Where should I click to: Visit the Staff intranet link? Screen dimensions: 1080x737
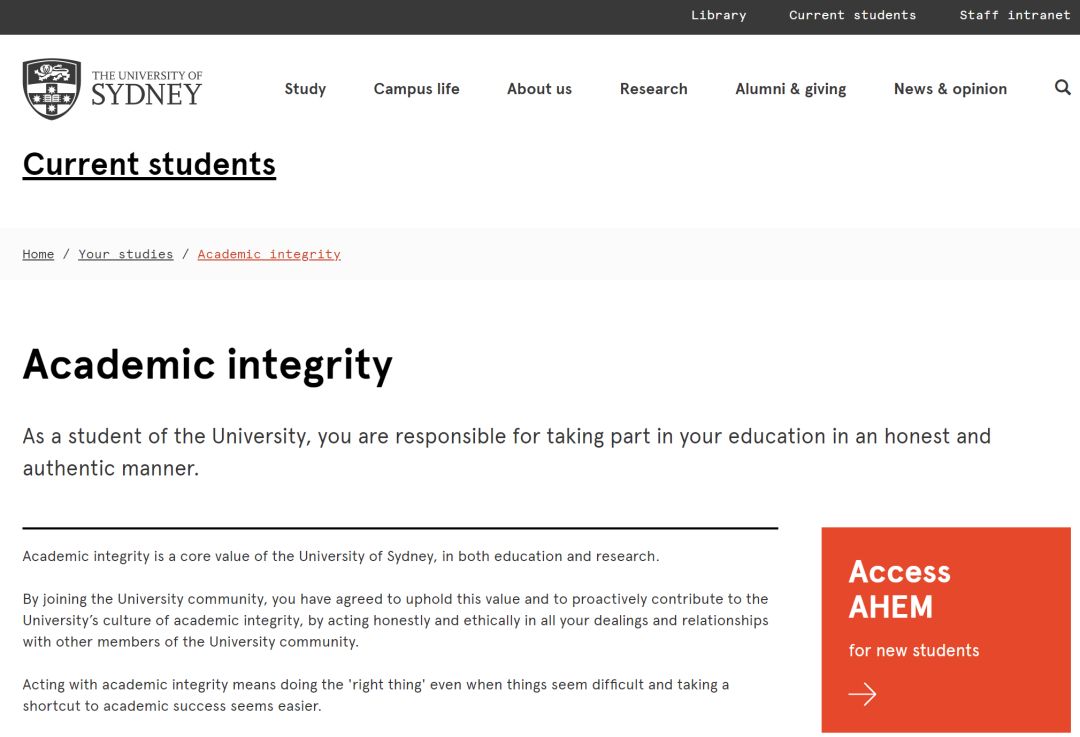(x=1014, y=15)
